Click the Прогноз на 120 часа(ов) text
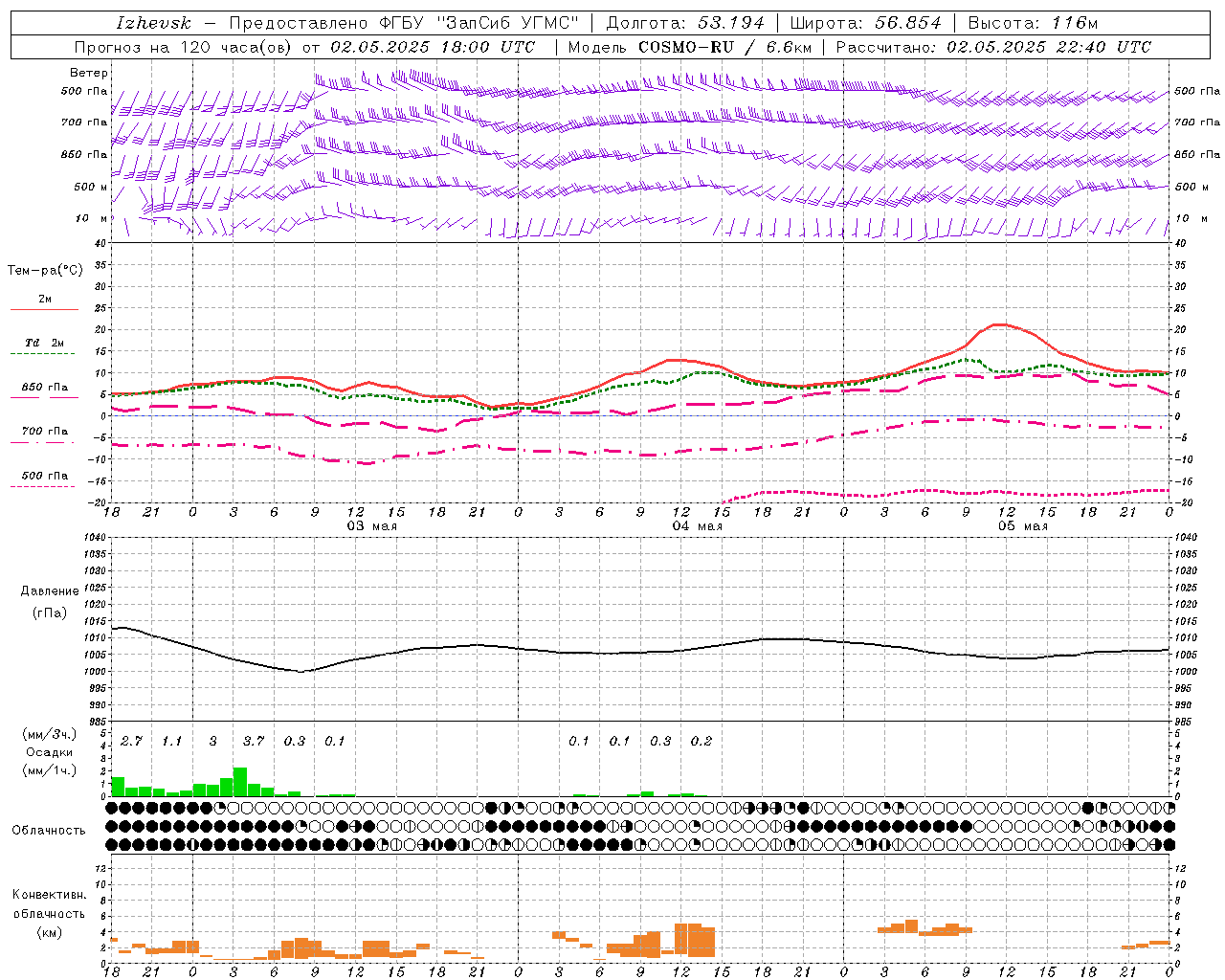 (x=184, y=47)
